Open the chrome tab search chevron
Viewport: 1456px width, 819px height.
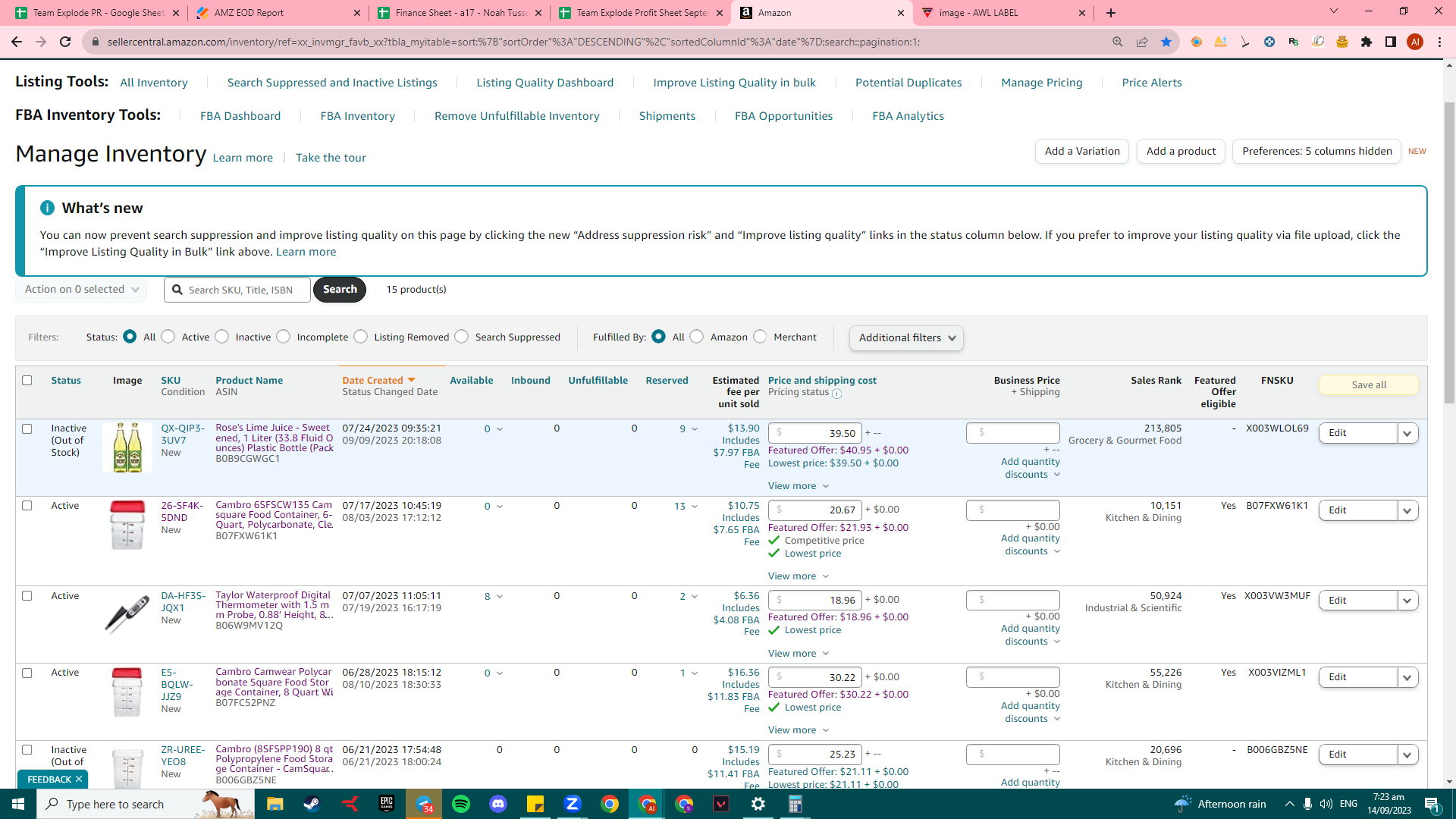coord(1334,11)
